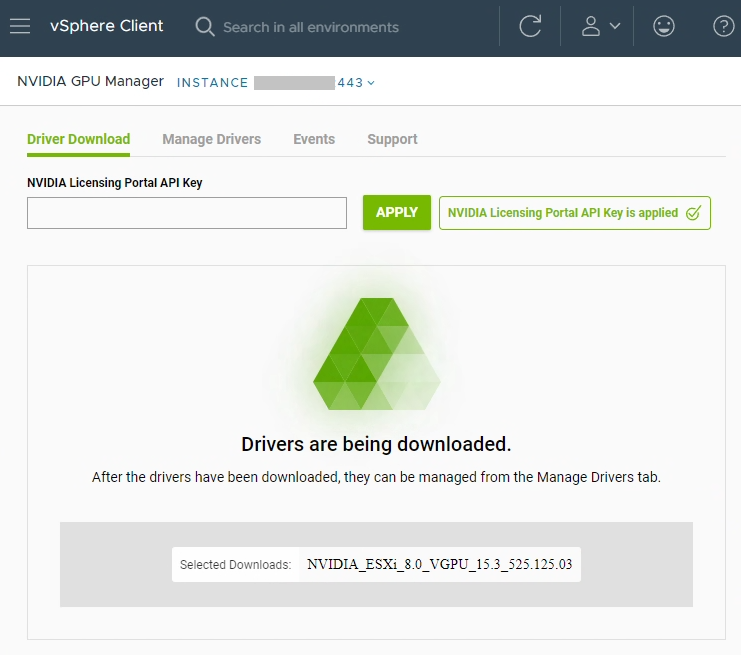Open the Support tab
741x655 pixels.
click(x=392, y=139)
